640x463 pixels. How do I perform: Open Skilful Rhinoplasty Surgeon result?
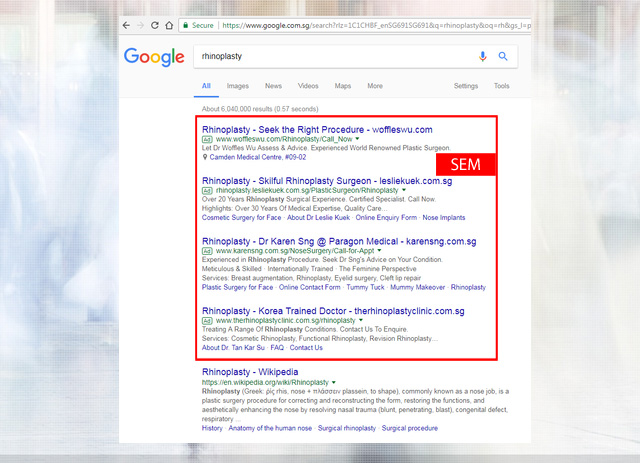pos(327,181)
